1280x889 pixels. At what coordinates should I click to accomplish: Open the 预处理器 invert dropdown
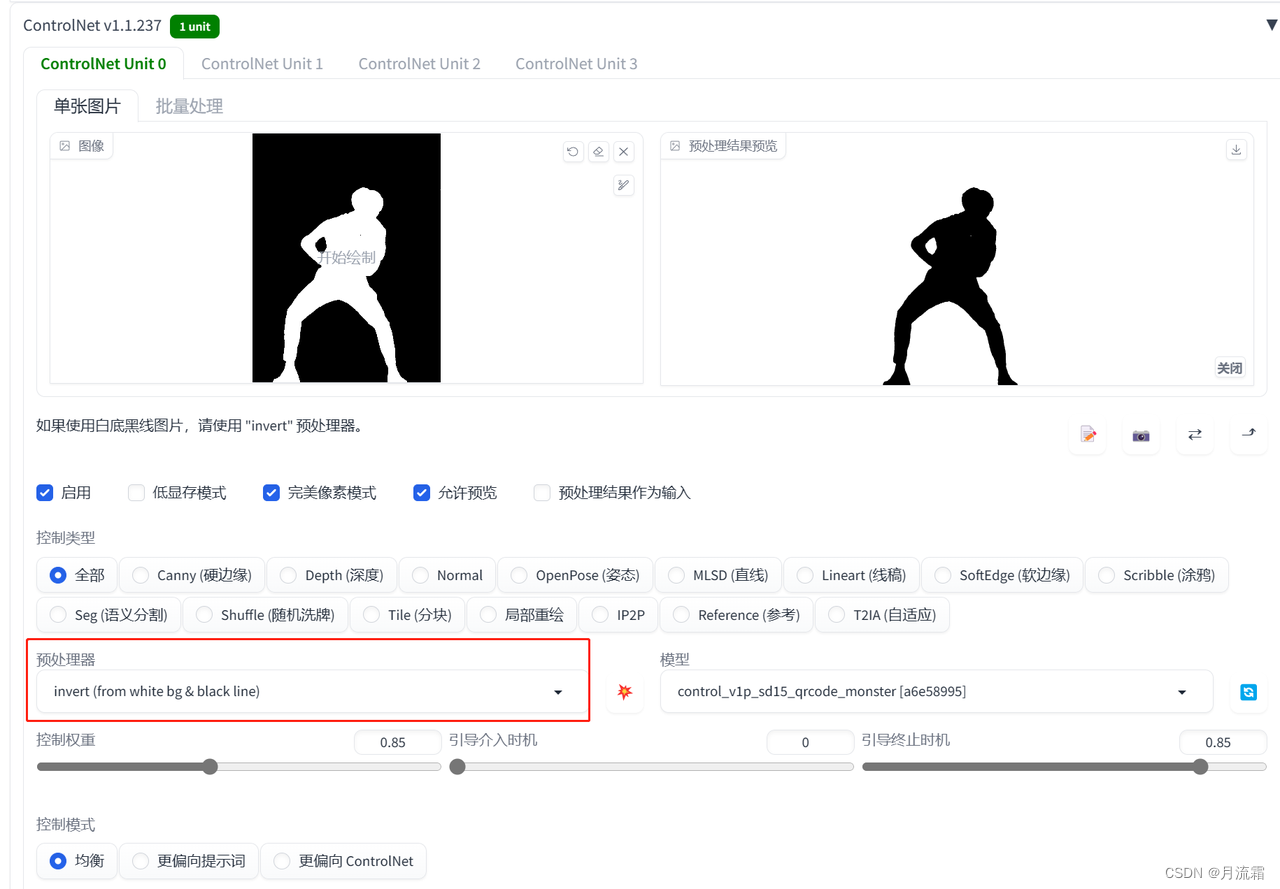[312, 692]
